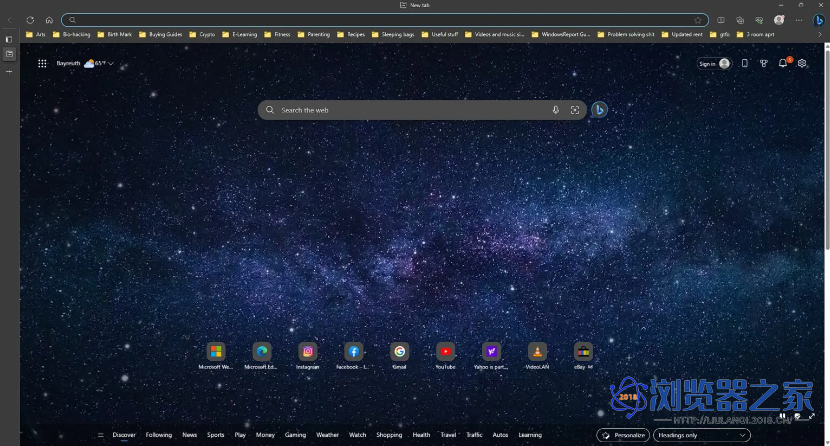This screenshot has width=830, height=446.
Task: Add a new tab with plus icon
Action: pyautogui.click(x=9, y=71)
